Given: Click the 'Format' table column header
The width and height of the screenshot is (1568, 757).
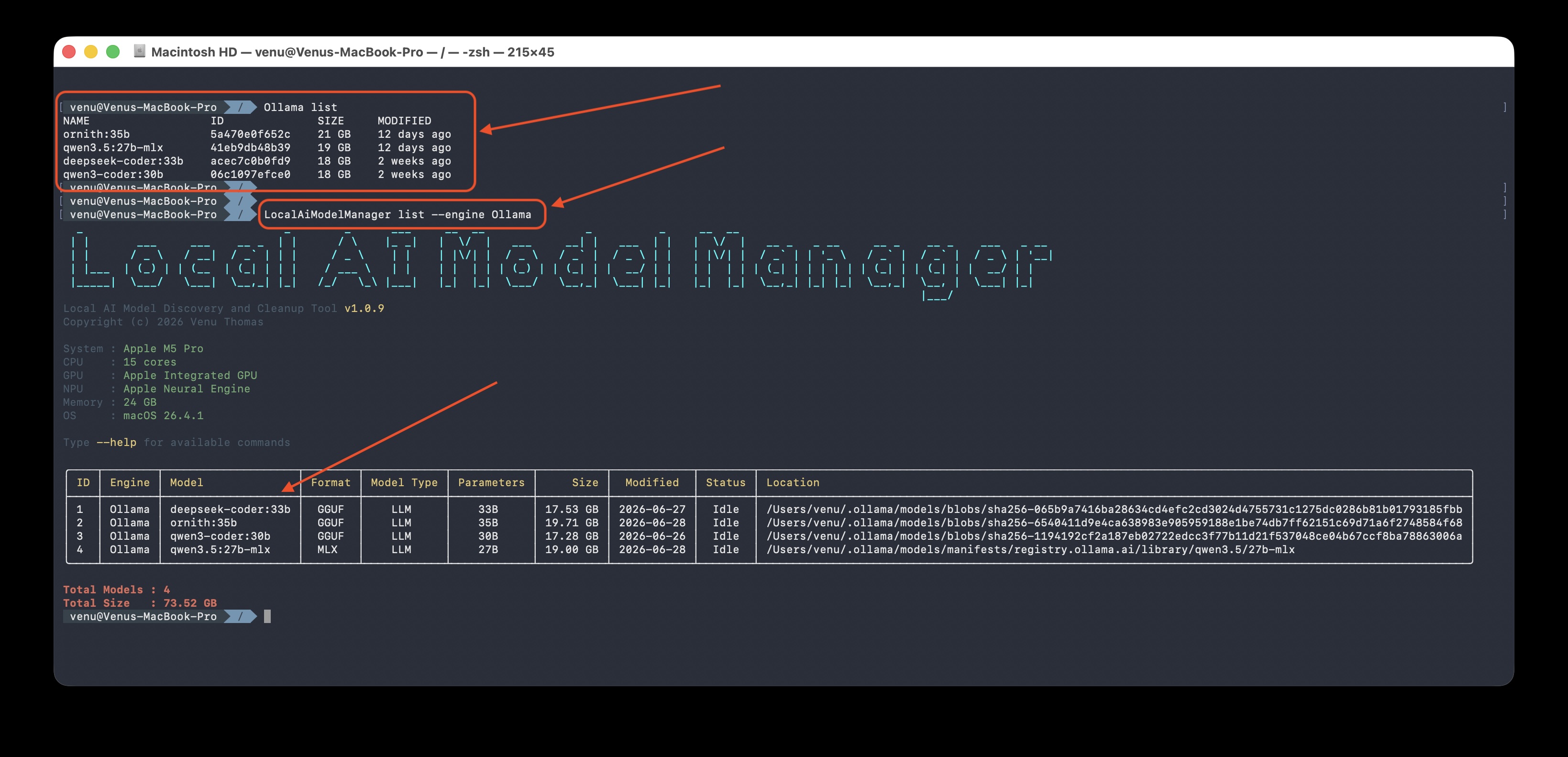Looking at the screenshot, I should (331, 482).
